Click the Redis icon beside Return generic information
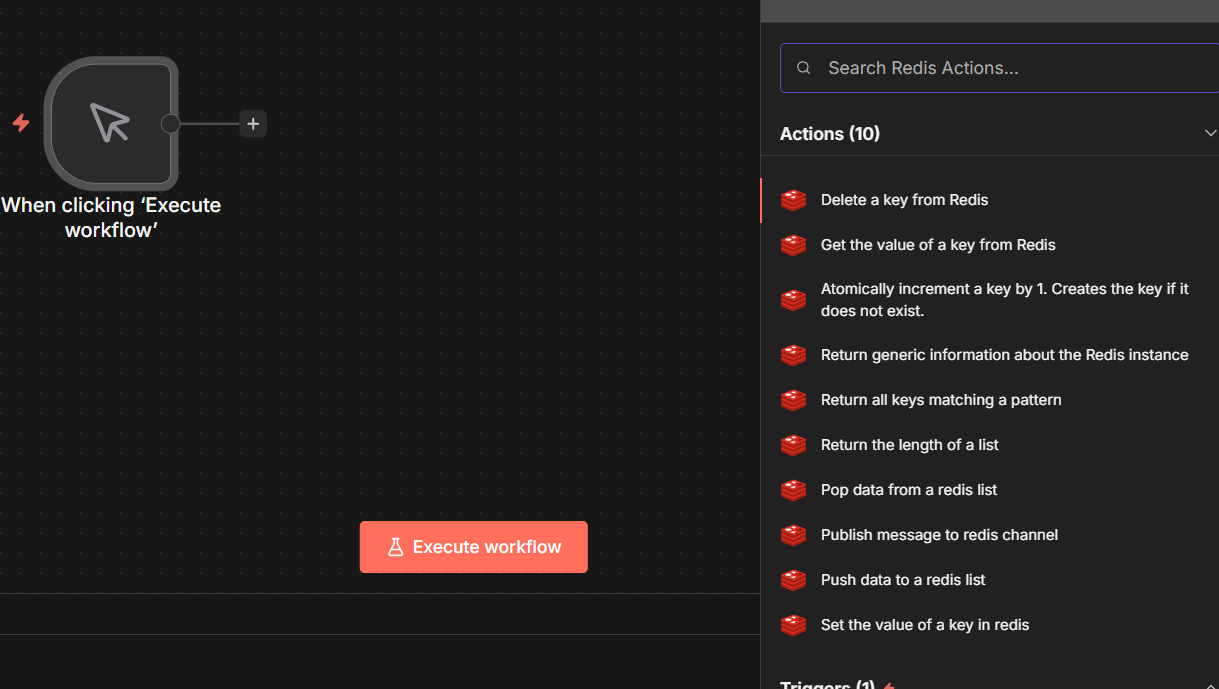Image resolution: width=1219 pixels, height=689 pixels. click(793, 355)
